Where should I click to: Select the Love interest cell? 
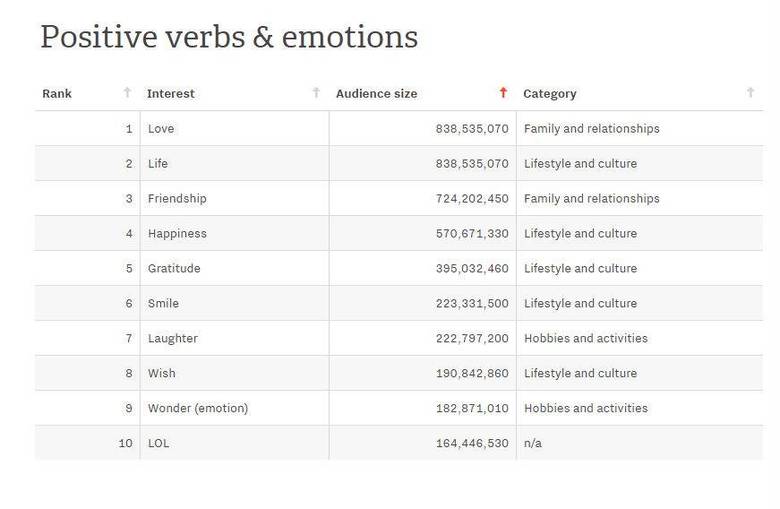(x=161, y=129)
